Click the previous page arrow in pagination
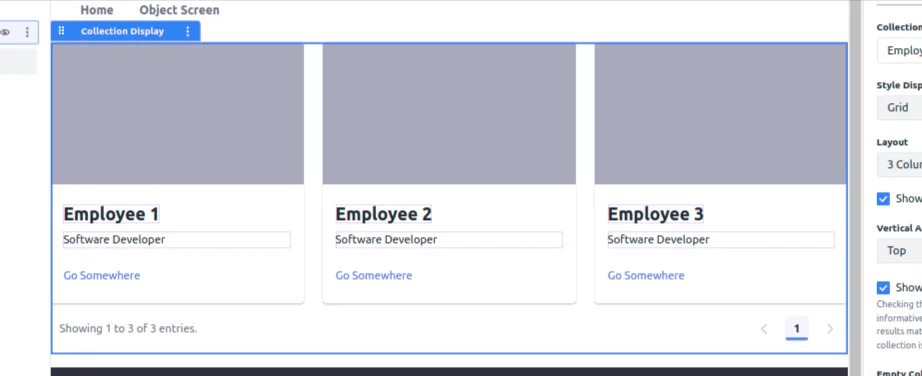Screen dimensions: 922x376 [764, 329]
